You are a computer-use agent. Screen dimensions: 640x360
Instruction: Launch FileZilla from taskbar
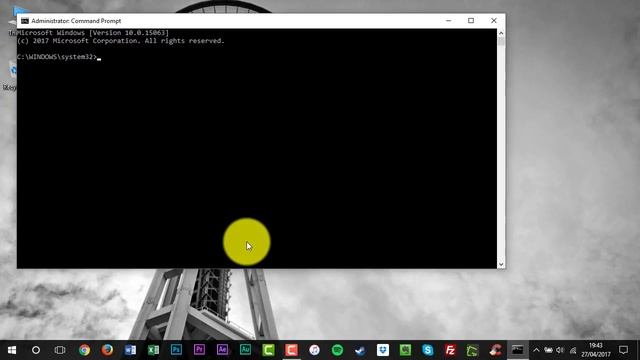coord(450,350)
